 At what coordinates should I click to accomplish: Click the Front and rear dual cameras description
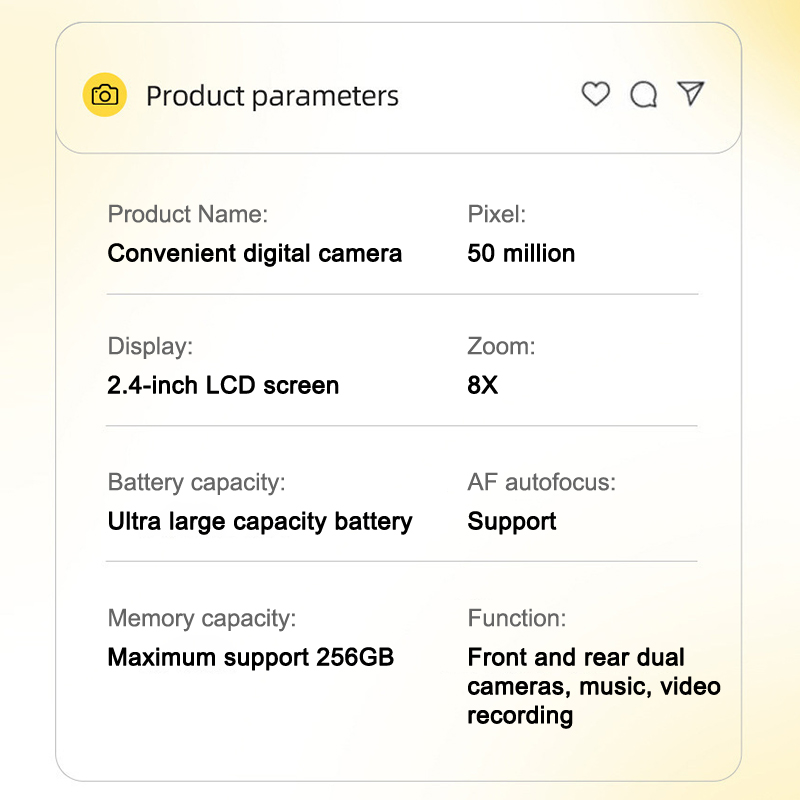[x=593, y=686]
